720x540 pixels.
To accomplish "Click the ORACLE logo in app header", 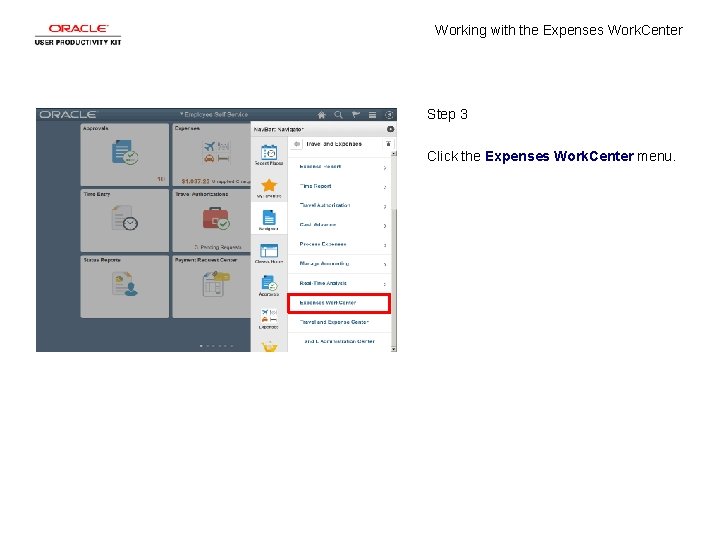I will pyautogui.click(x=68, y=114).
